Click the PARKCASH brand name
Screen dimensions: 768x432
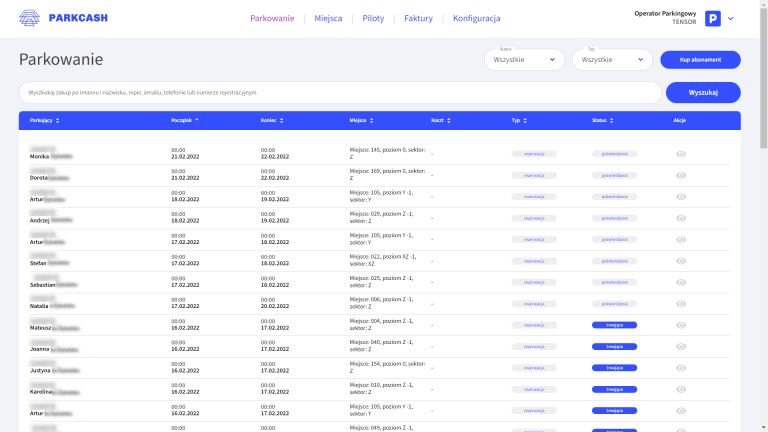coord(78,18)
